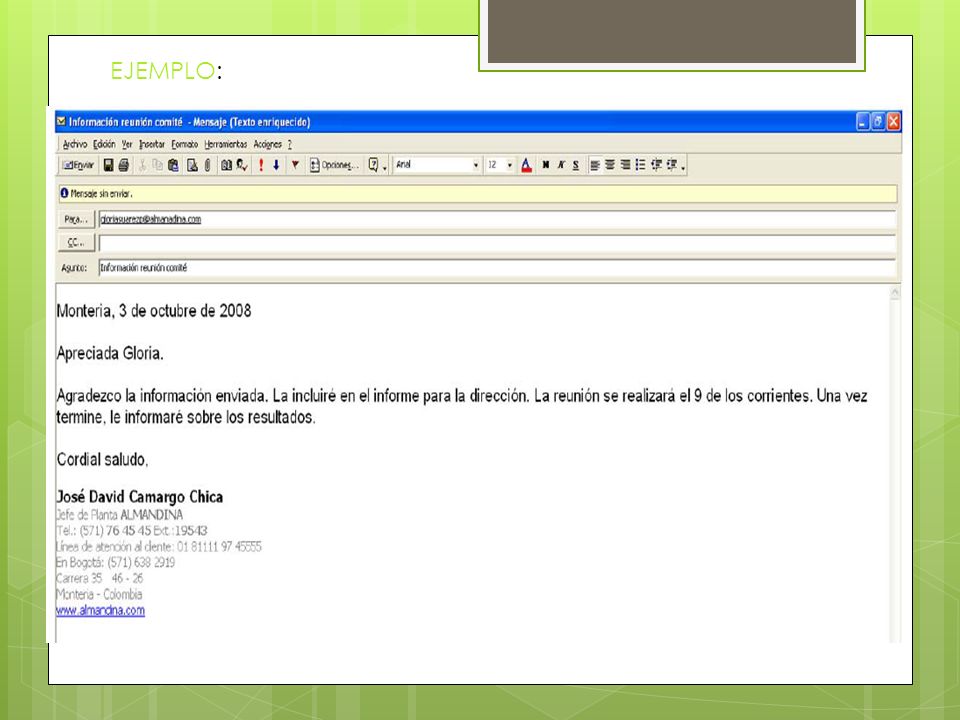The image size is (960, 720).
Task: Toggle underline S formatting
Action: coord(576,165)
